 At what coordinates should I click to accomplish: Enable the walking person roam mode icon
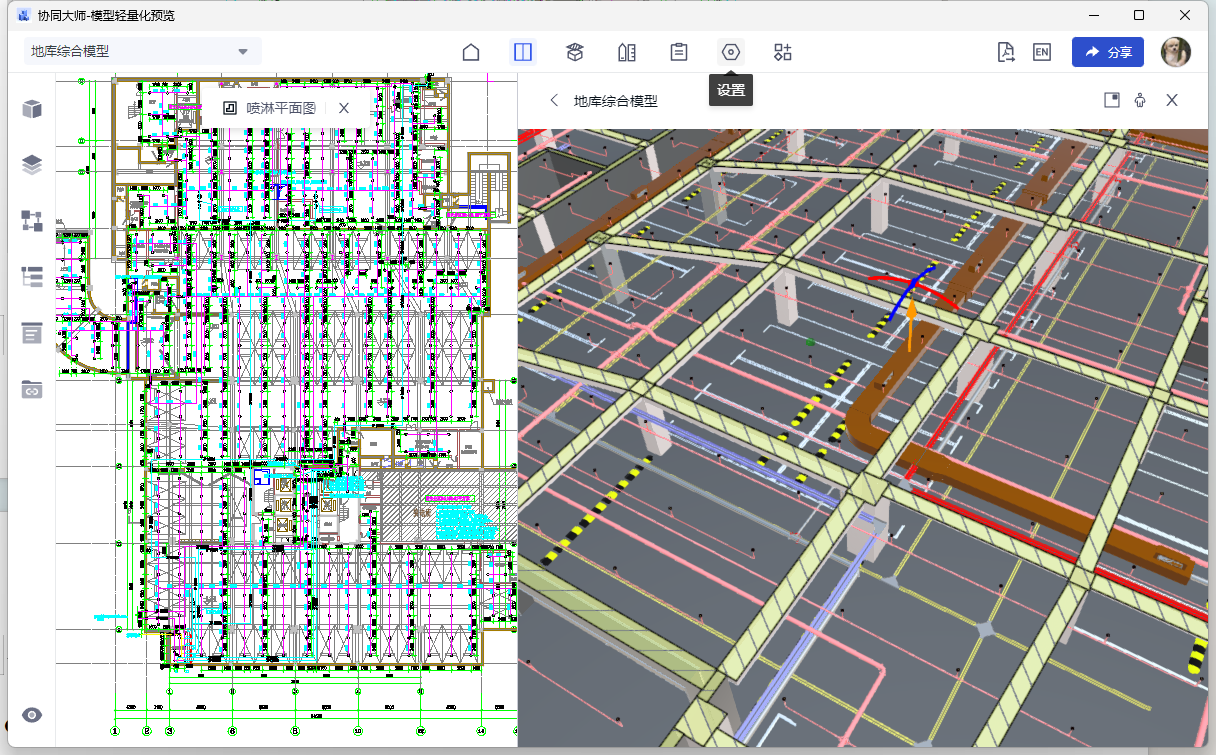click(1140, 100)
